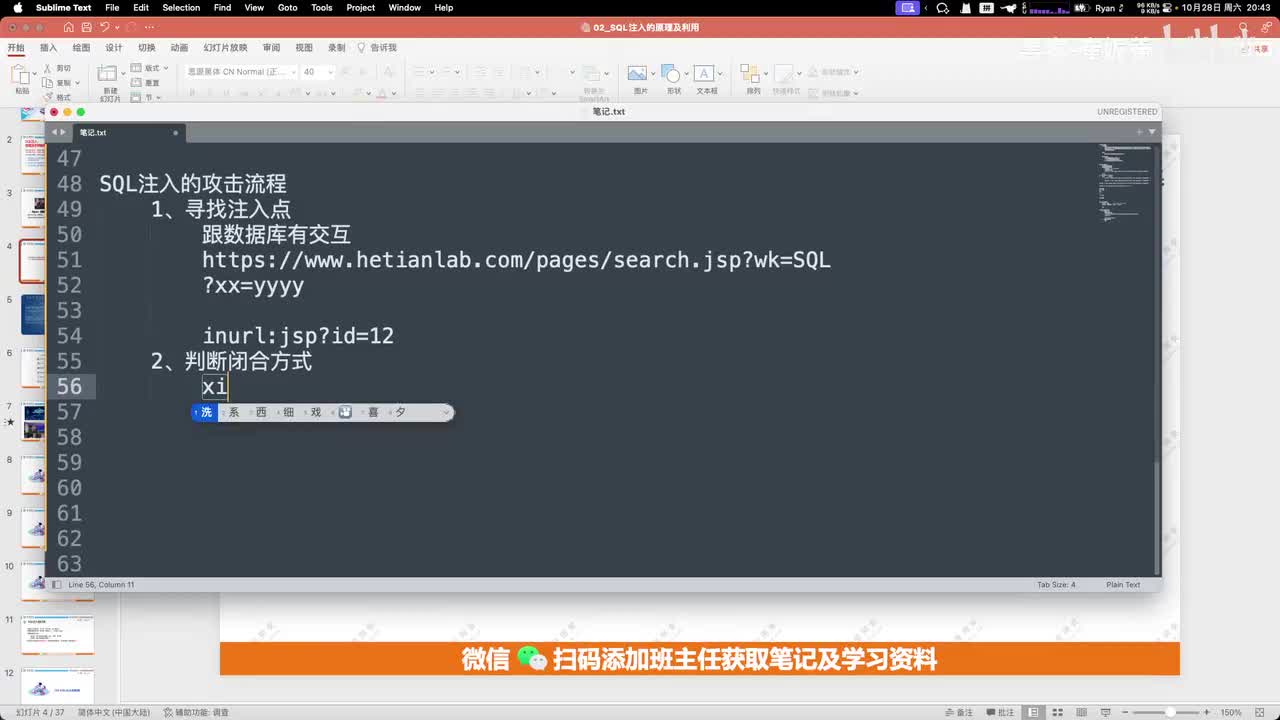Screen dimensions: 1280x720
Task: Switch to Reading view icon in status bar
Action: click(1080, 712)
